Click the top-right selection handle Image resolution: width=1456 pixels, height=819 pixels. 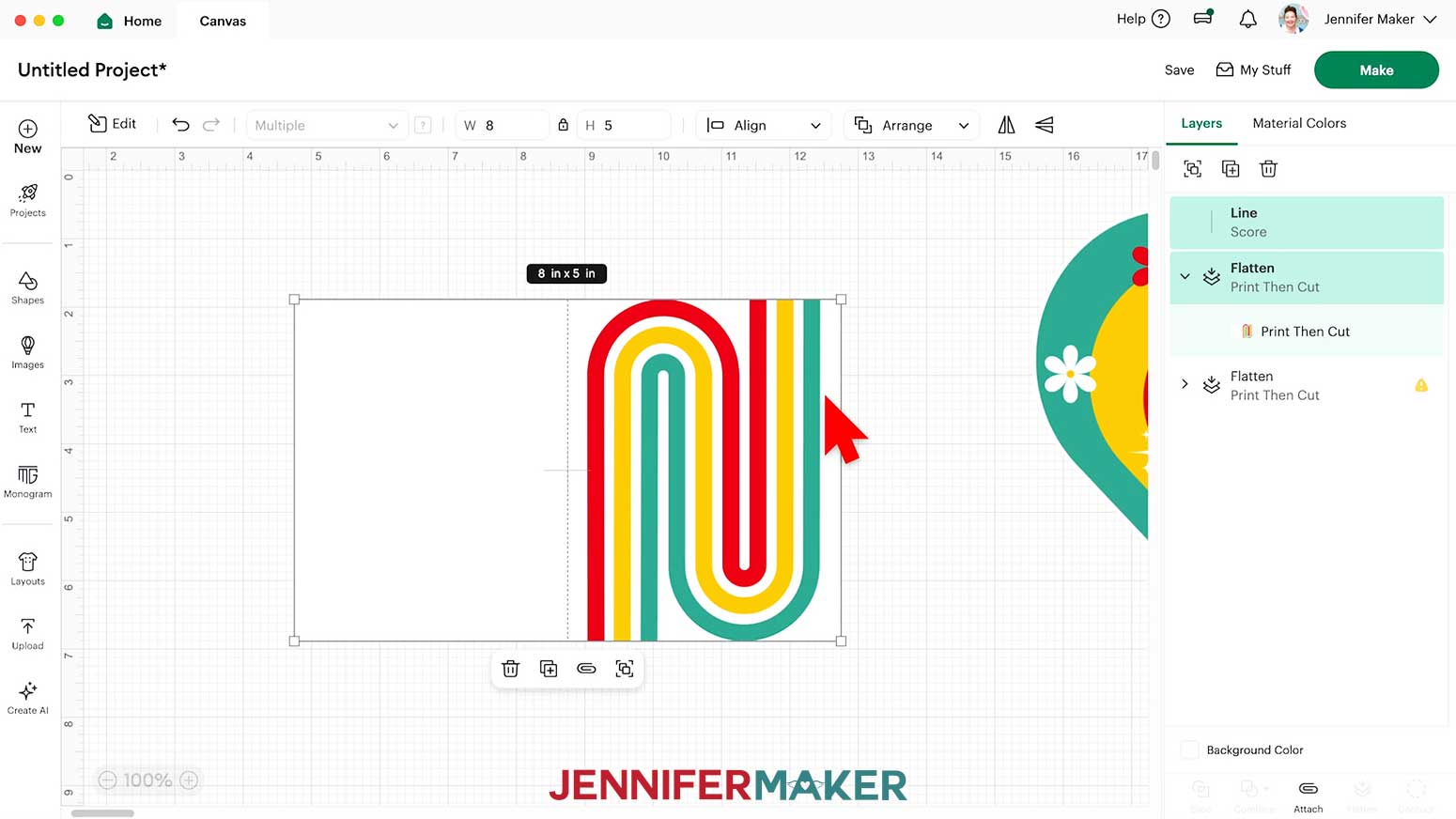pyautogui.click(x=841, y=300)
